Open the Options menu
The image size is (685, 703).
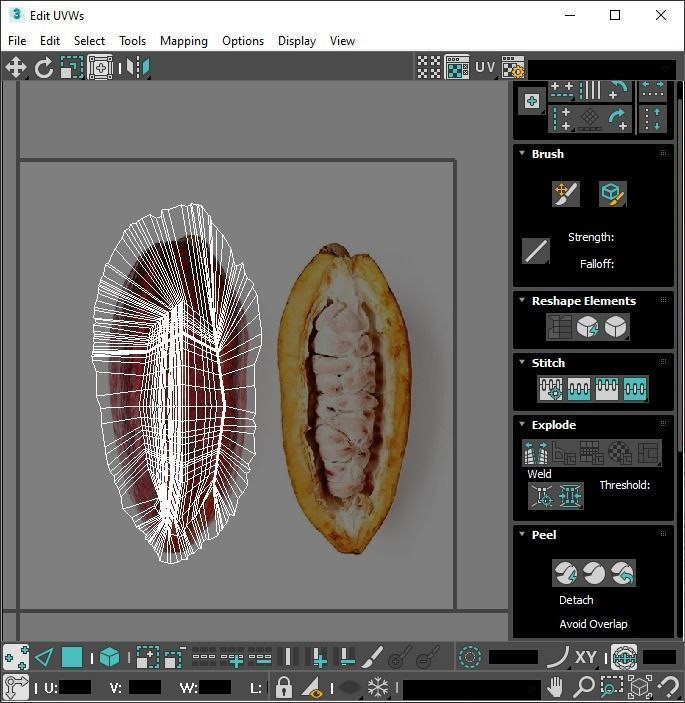pyautogui.click(x=243, y=41)
